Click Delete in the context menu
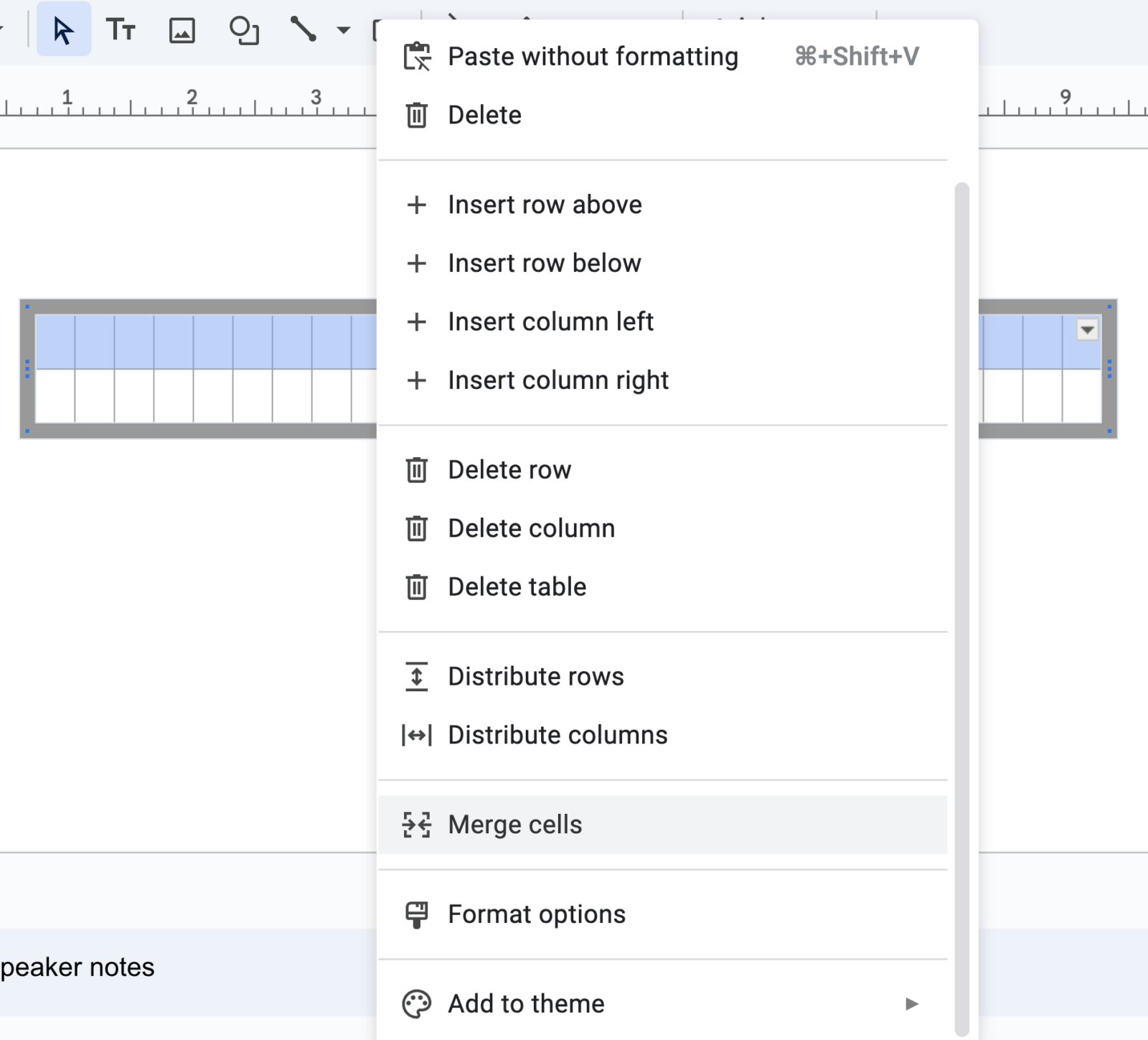The height and width of the screenshot is (1040, 1148). (662, 115)
